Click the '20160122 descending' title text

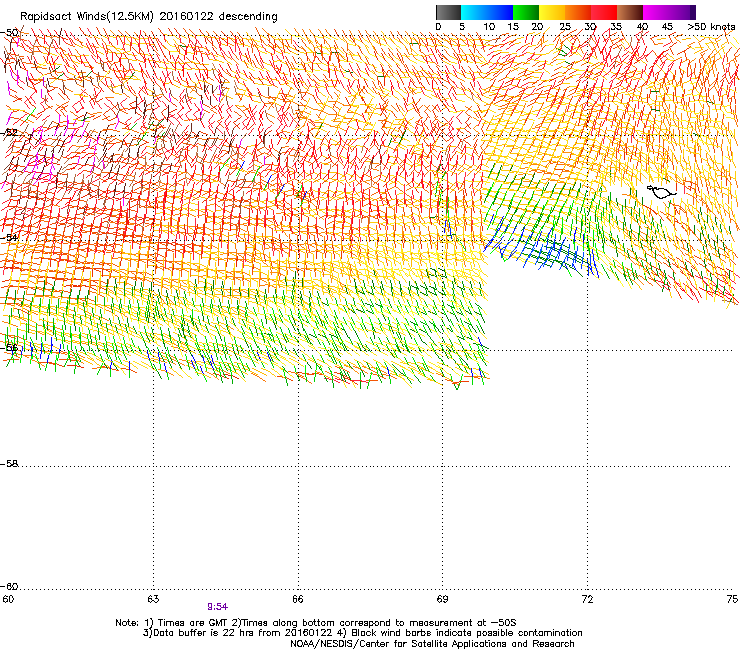(219, 17)
